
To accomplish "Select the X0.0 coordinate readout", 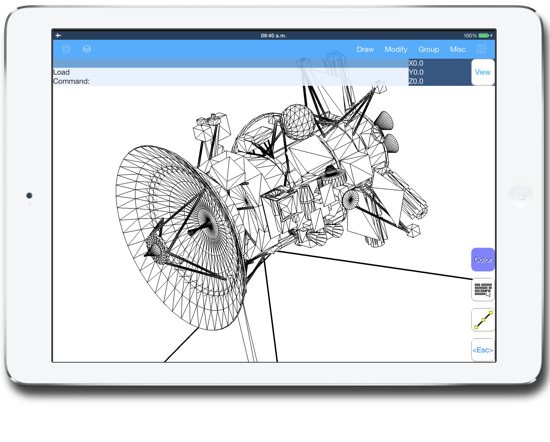I will coord(416,63).
